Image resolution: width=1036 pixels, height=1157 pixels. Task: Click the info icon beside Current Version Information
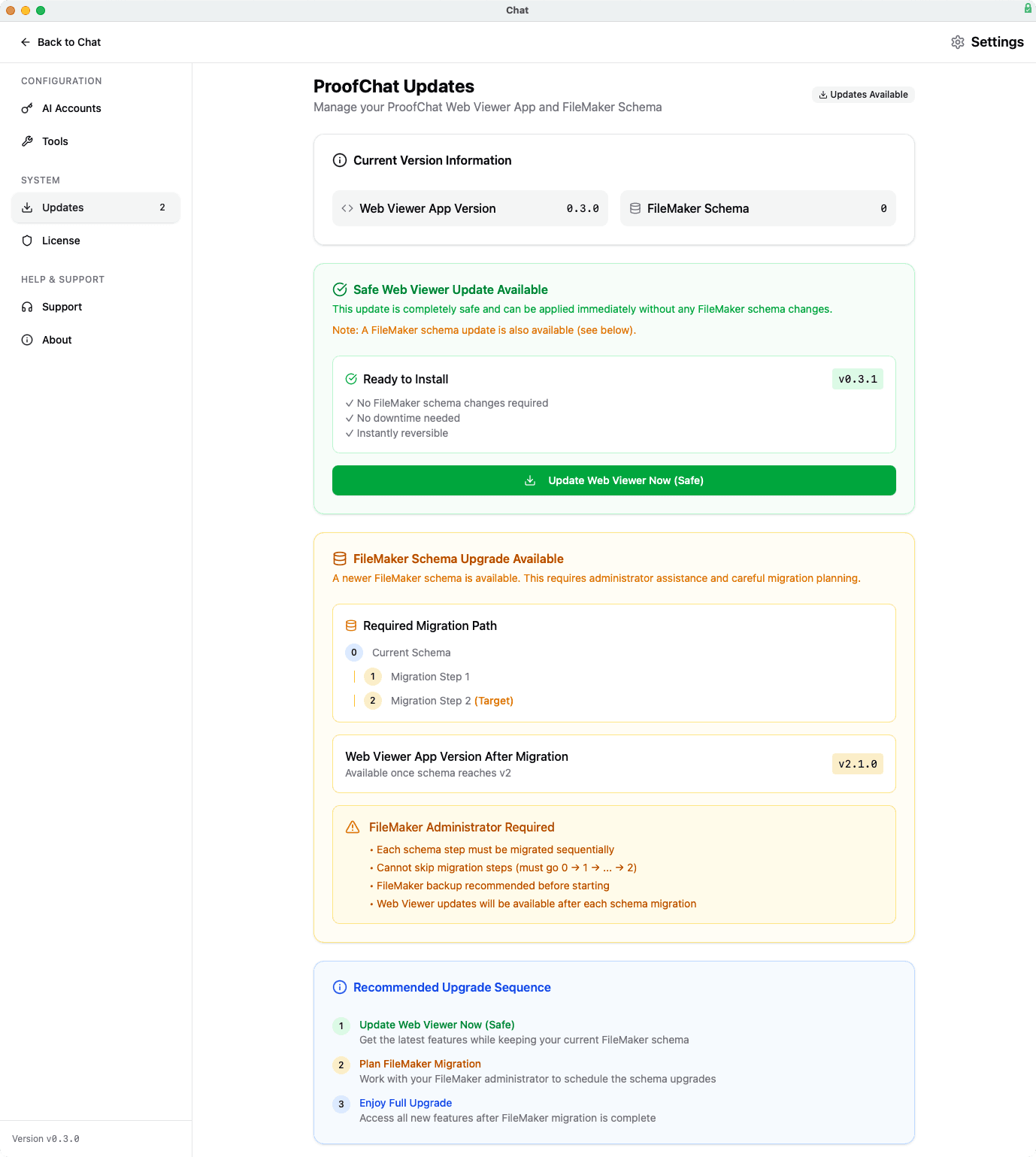click(340, 160)
